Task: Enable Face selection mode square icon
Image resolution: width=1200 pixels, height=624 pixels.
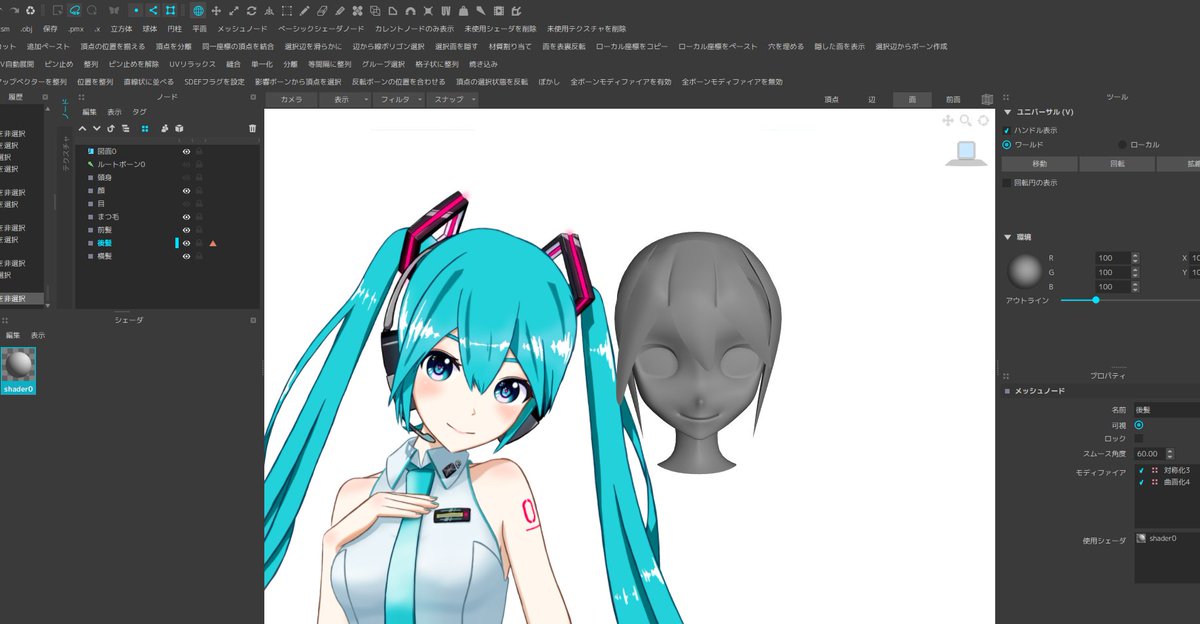Action: 171,10
